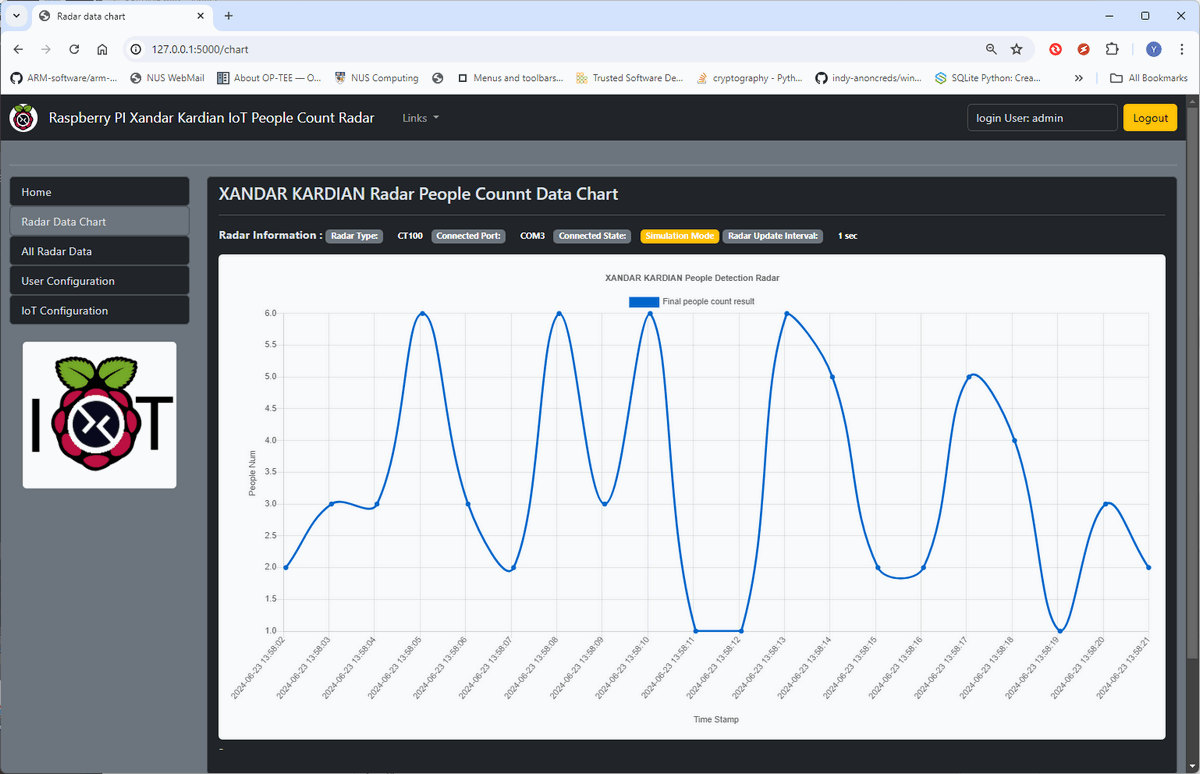
Task: Click the COM3 port value
Action: 532,236
